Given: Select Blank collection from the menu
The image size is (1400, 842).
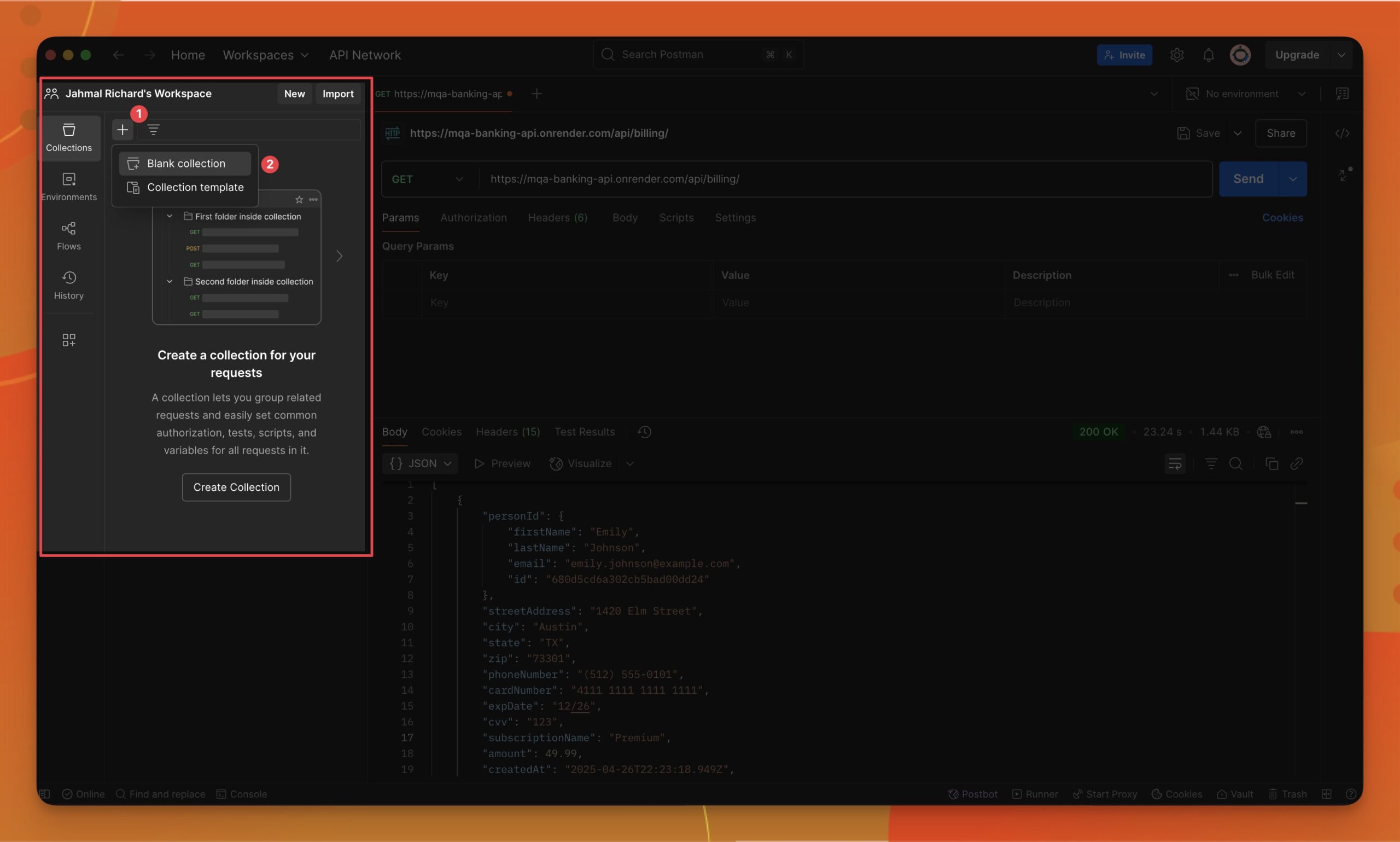Looking at the screenshot, I should (185, 164).
